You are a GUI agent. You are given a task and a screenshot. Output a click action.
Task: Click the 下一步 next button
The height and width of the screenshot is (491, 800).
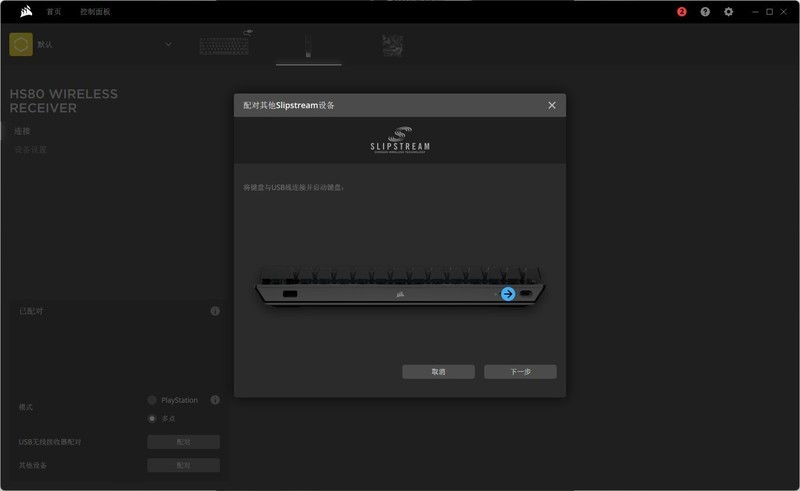(520, 371)
